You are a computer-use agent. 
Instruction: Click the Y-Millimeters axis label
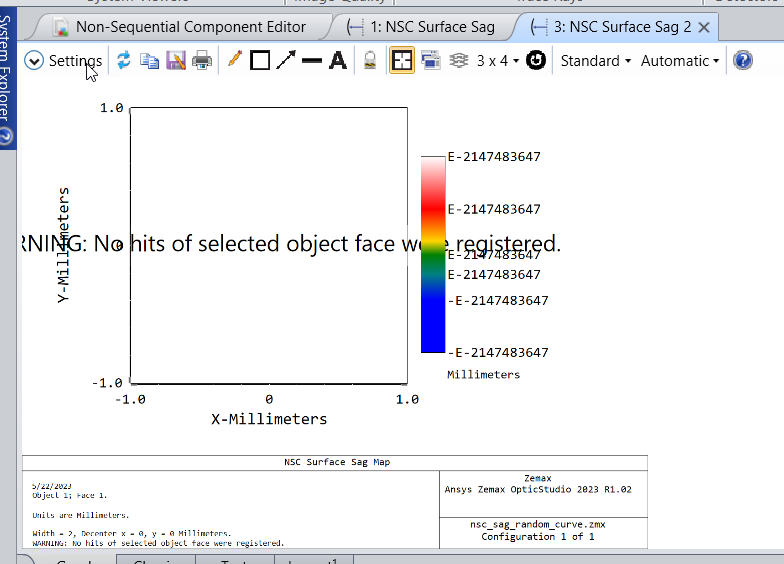(63, 245)
